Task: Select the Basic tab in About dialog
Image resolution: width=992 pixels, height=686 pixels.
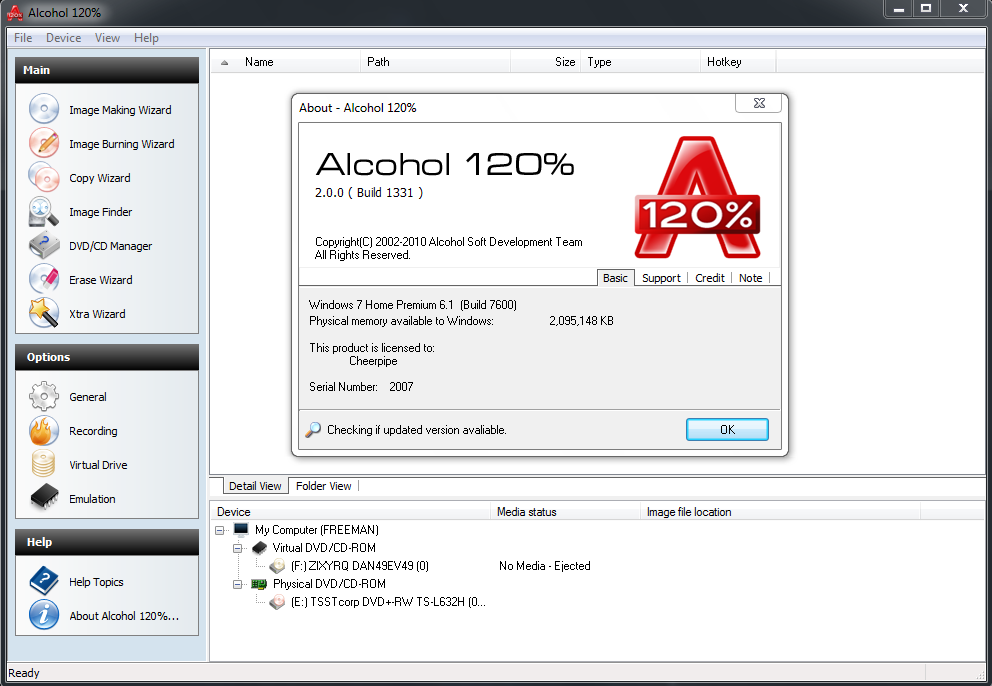Action: click(x=615, y=278)
